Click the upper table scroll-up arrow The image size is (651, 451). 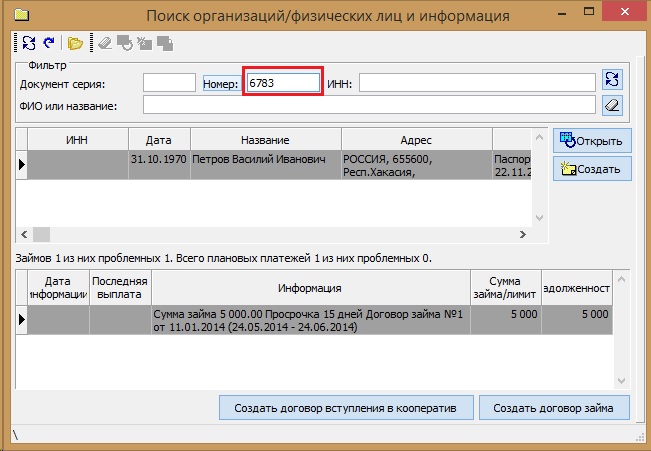click(539, 137)
